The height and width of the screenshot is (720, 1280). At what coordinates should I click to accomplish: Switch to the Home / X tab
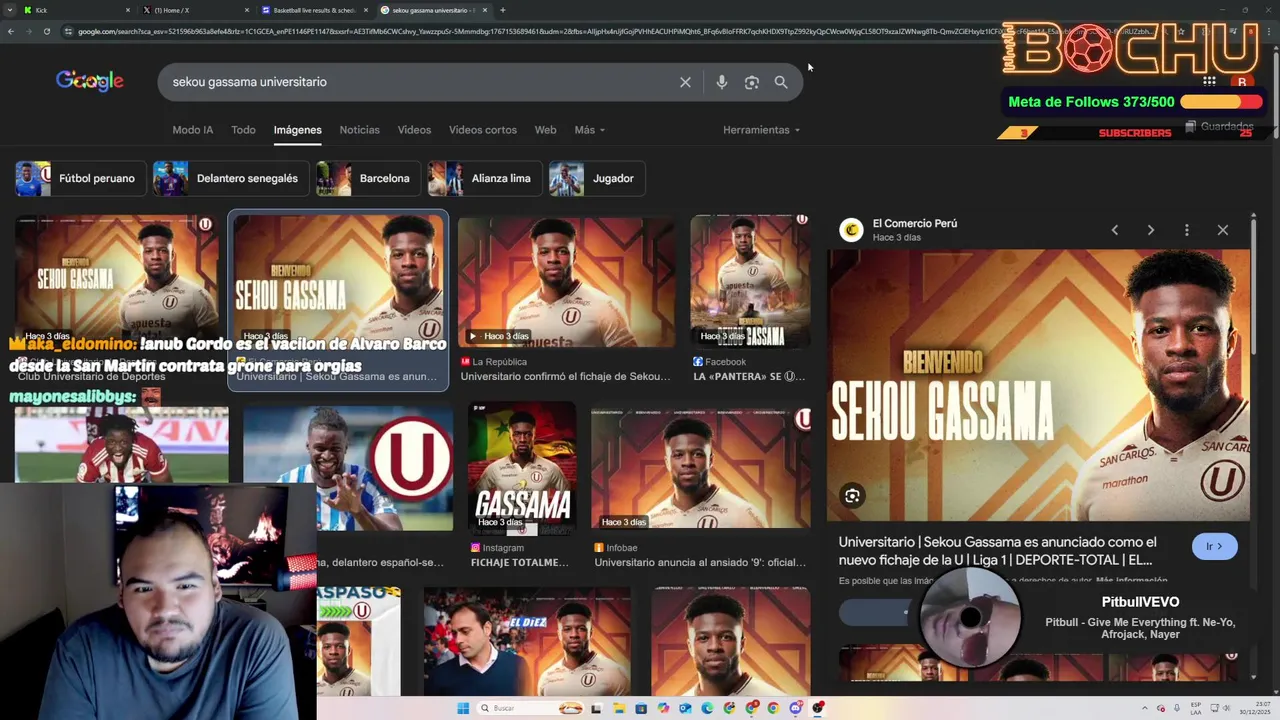click(195, 10)
